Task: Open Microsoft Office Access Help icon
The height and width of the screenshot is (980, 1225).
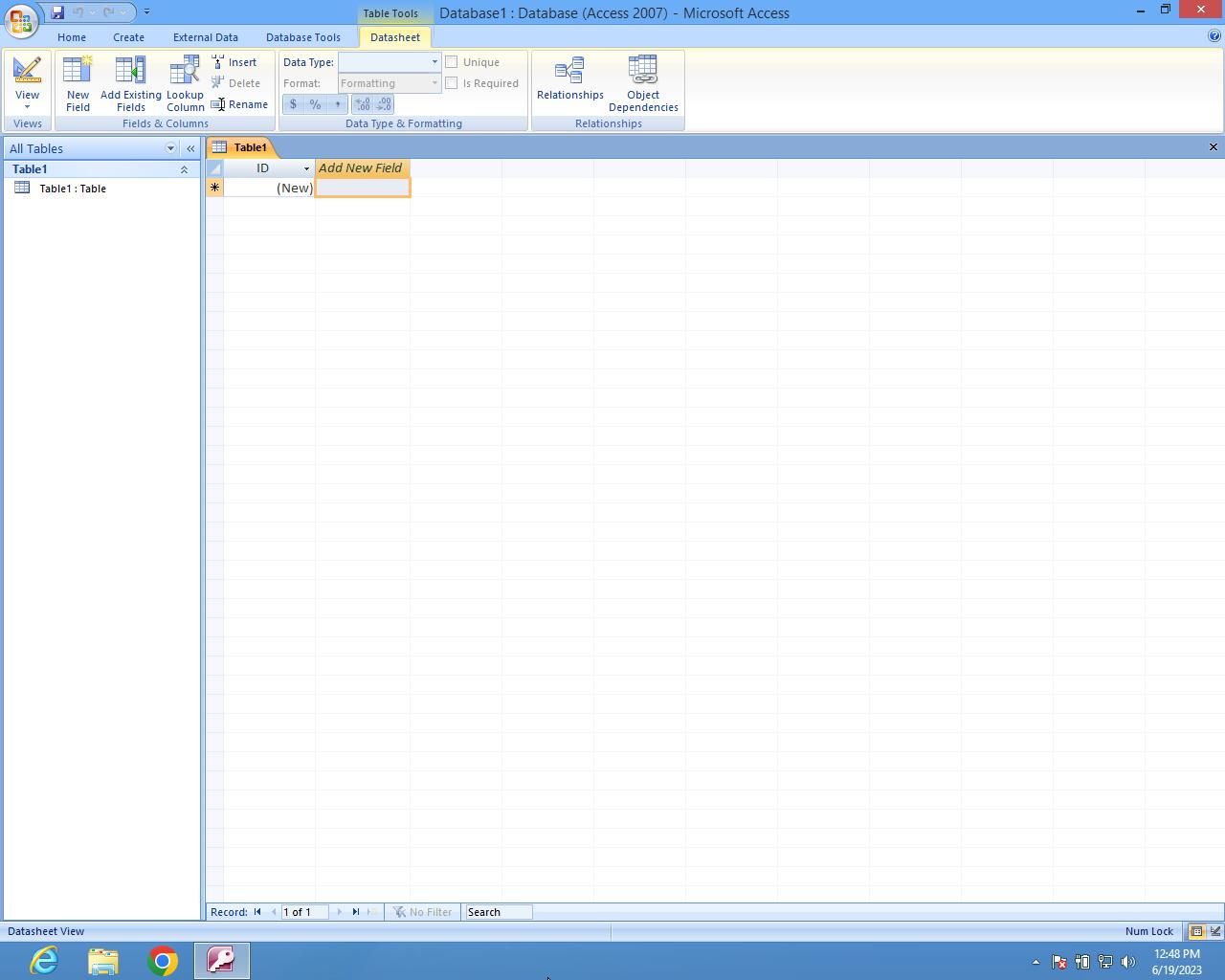Action: [x=1214, y=36]
